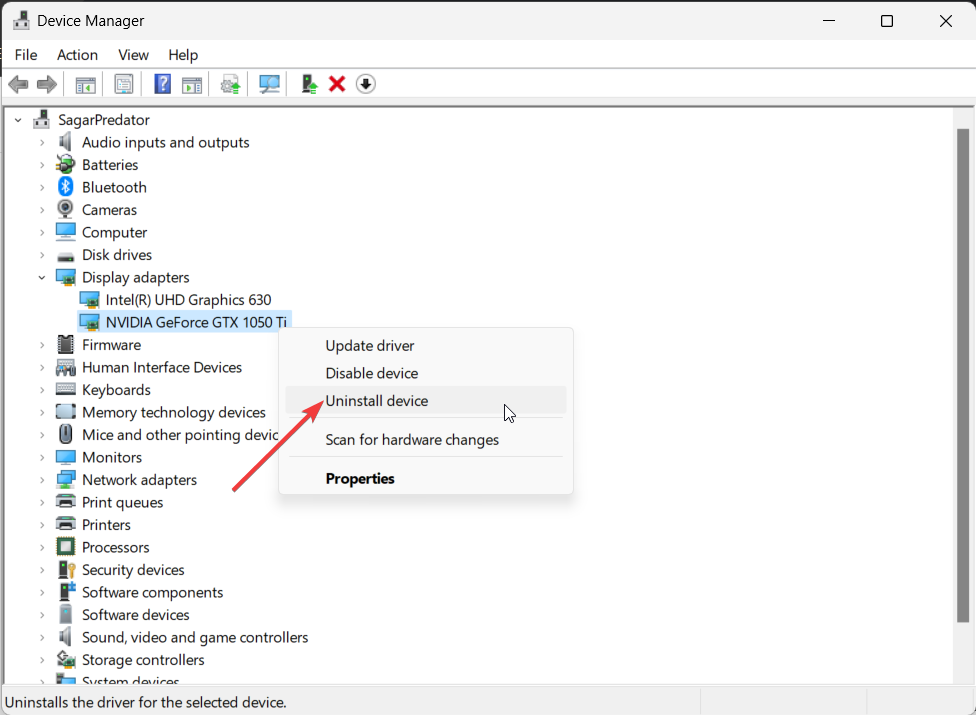The width and height of the screenshot is (976, 715).
Task: Select the Security devices key icon
Action: pos(66,569)
